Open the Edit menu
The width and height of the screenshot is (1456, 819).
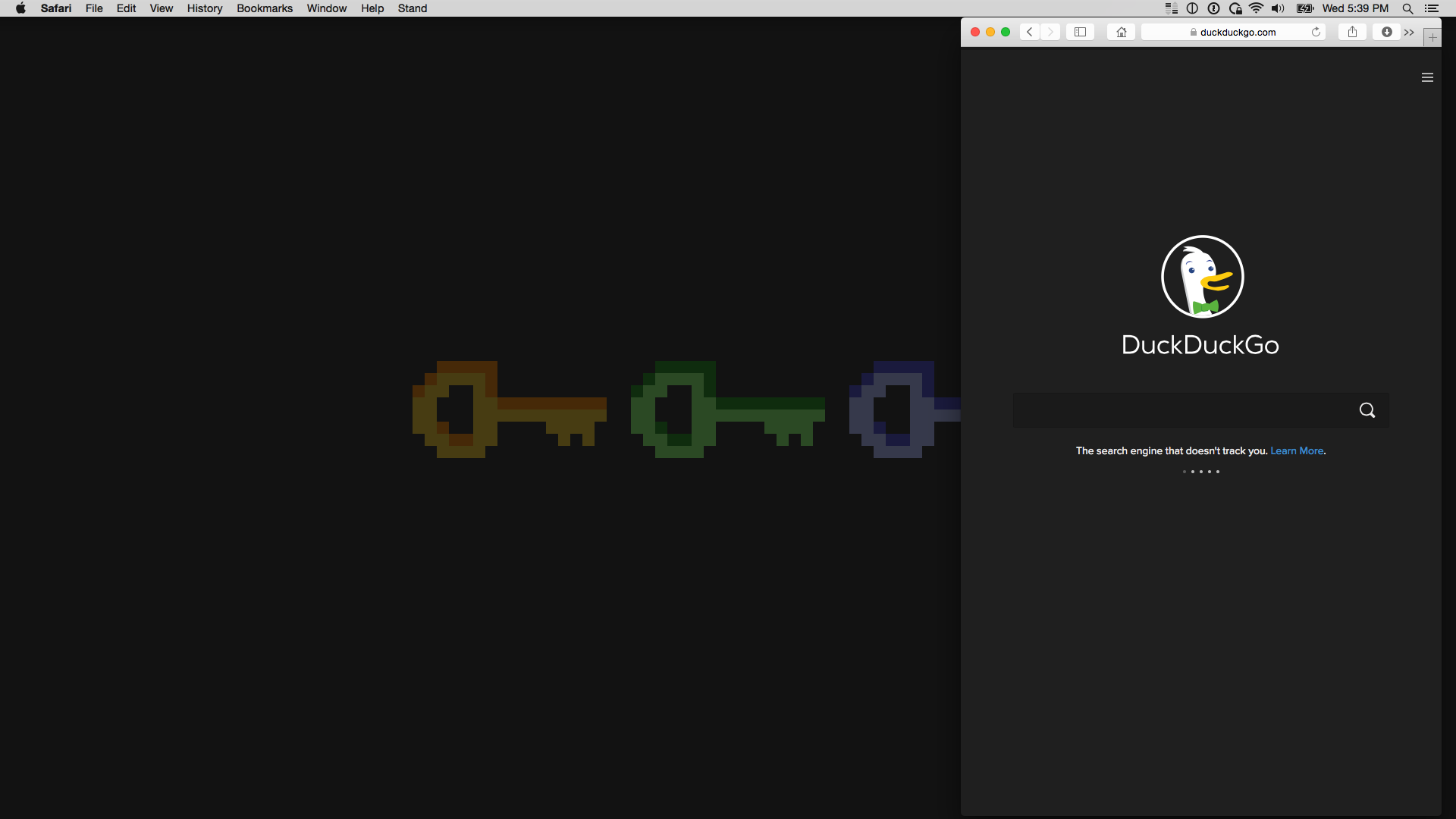pos(126,8)
